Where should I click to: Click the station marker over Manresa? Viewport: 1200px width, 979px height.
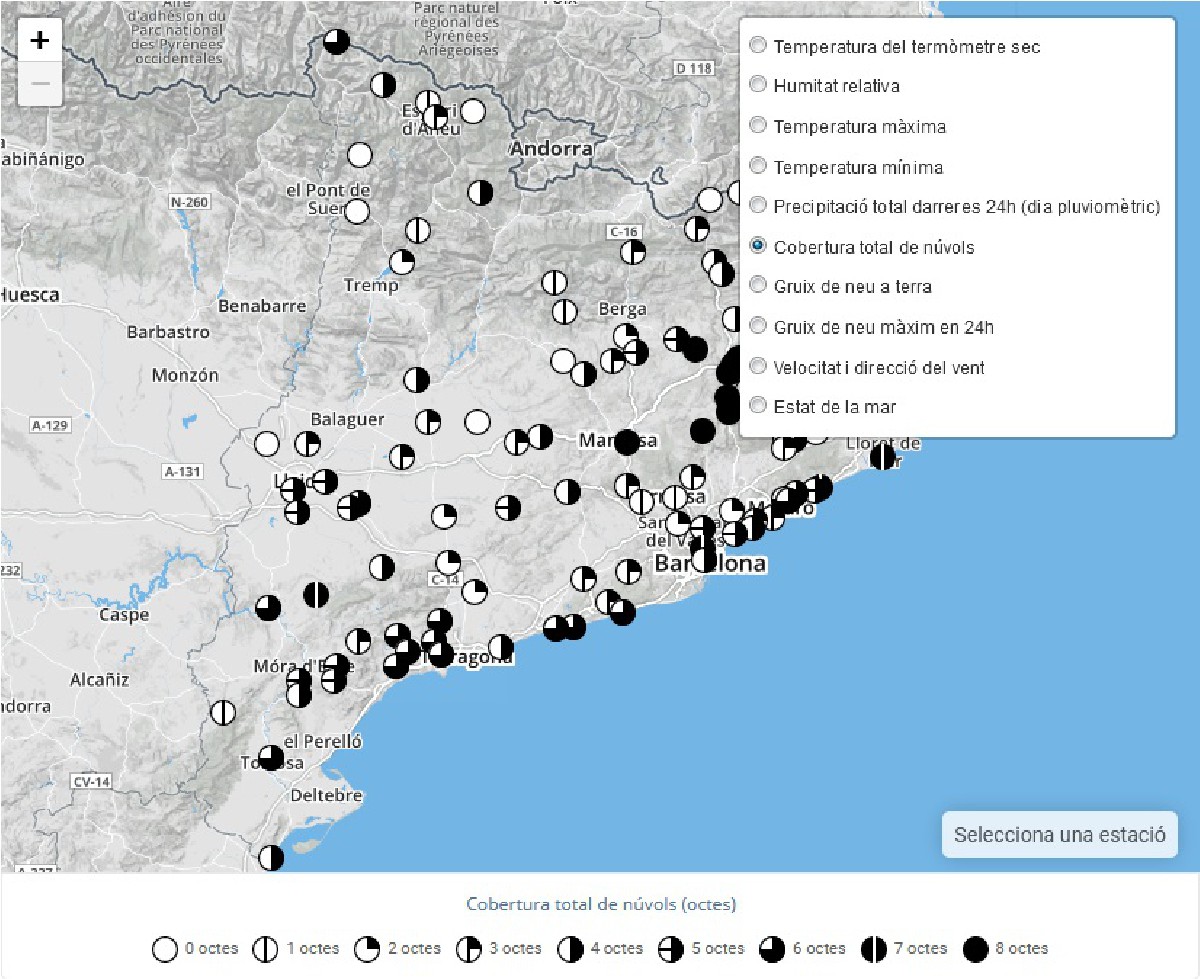tap(627, 441)
